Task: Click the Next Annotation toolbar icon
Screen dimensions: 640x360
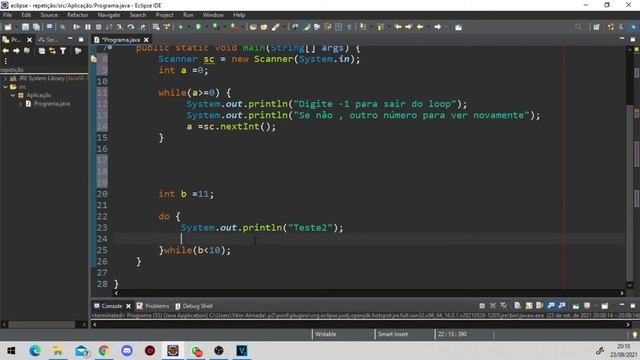Action: [x=362, y=27]
